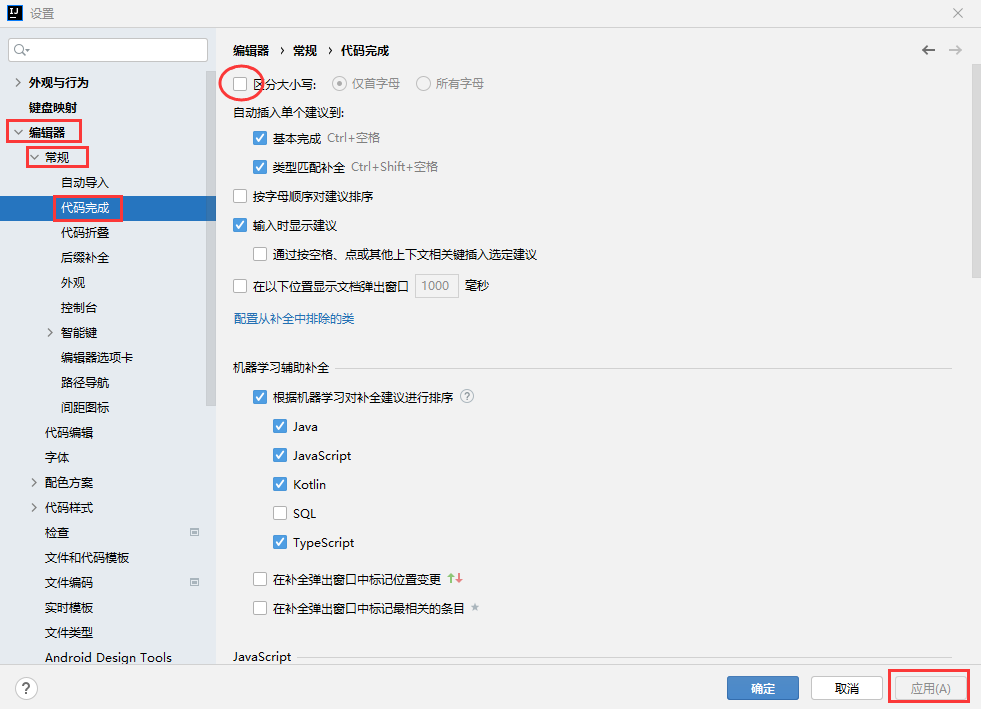Click the help question mark icon
Image resolution: width=981 pixels, height=709 pixels.
pyautogui.click(x=27, y=688)
